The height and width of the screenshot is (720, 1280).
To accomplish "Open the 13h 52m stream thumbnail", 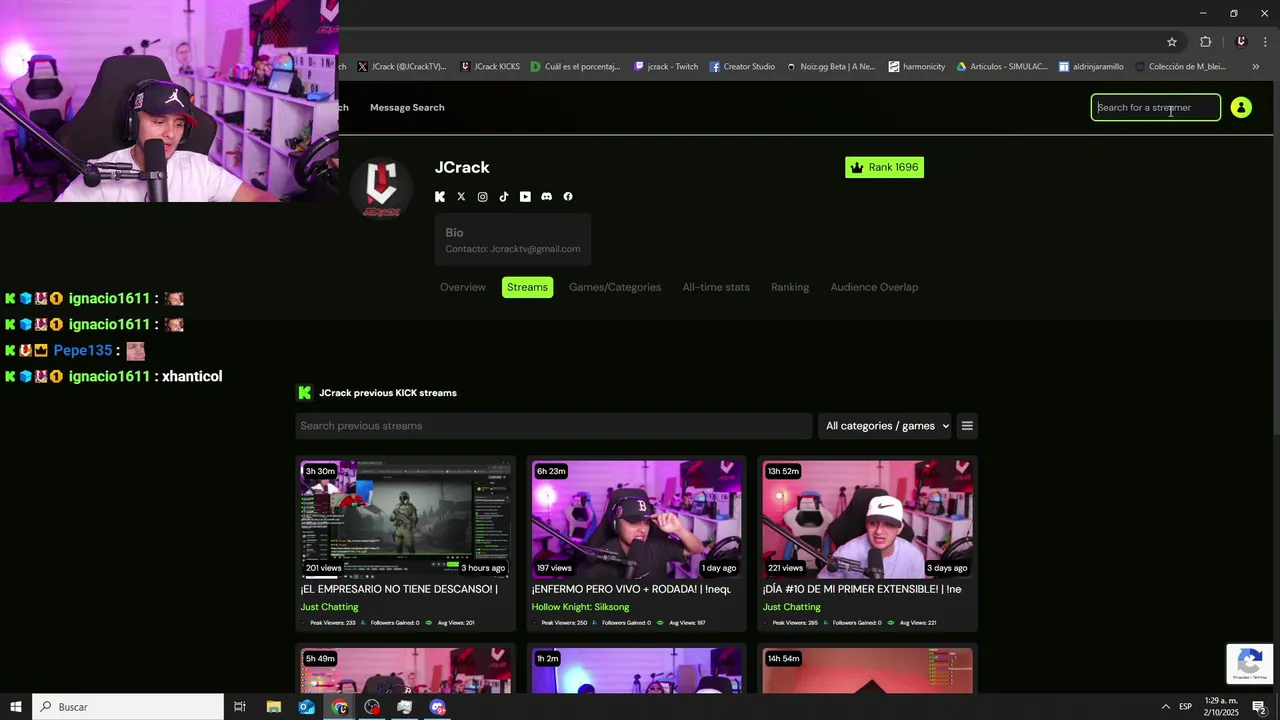I will coord(867,519).
